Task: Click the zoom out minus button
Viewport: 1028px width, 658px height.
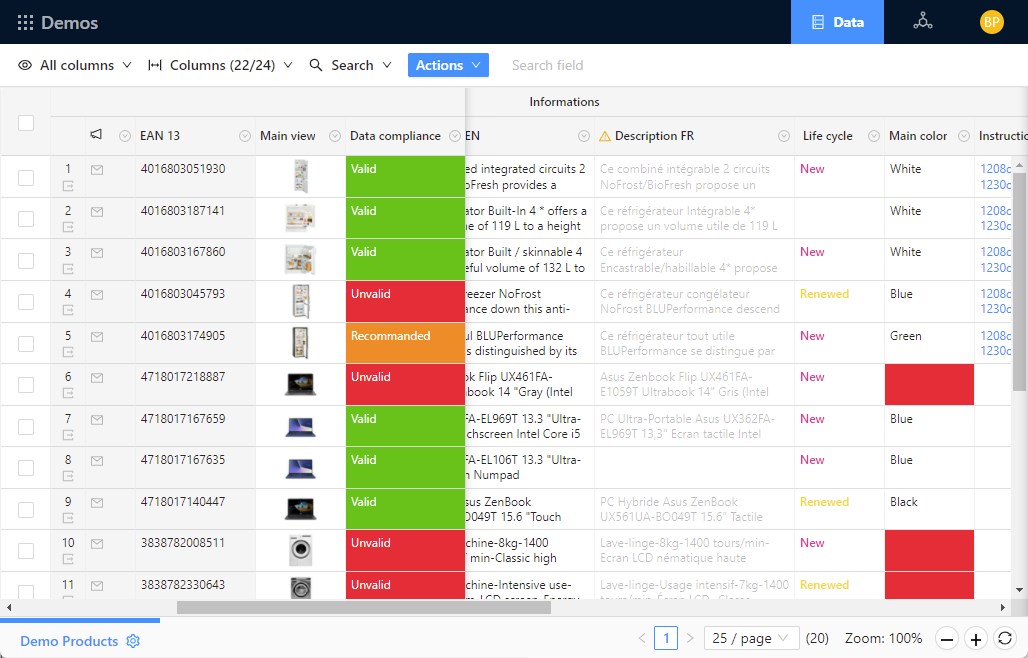Action: 947,638
